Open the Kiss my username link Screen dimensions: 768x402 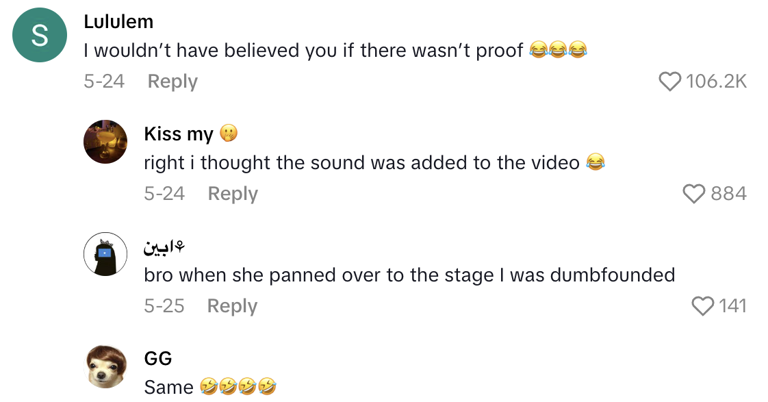[x=179, y=134]
